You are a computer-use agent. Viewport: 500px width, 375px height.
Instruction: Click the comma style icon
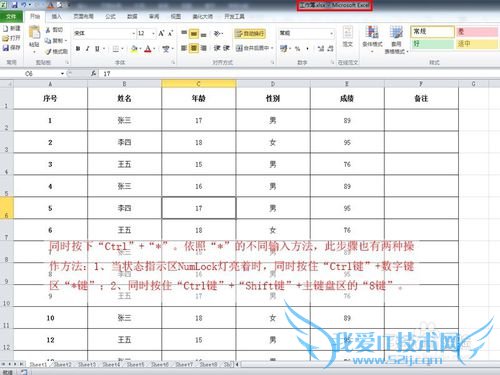[307, 49]
